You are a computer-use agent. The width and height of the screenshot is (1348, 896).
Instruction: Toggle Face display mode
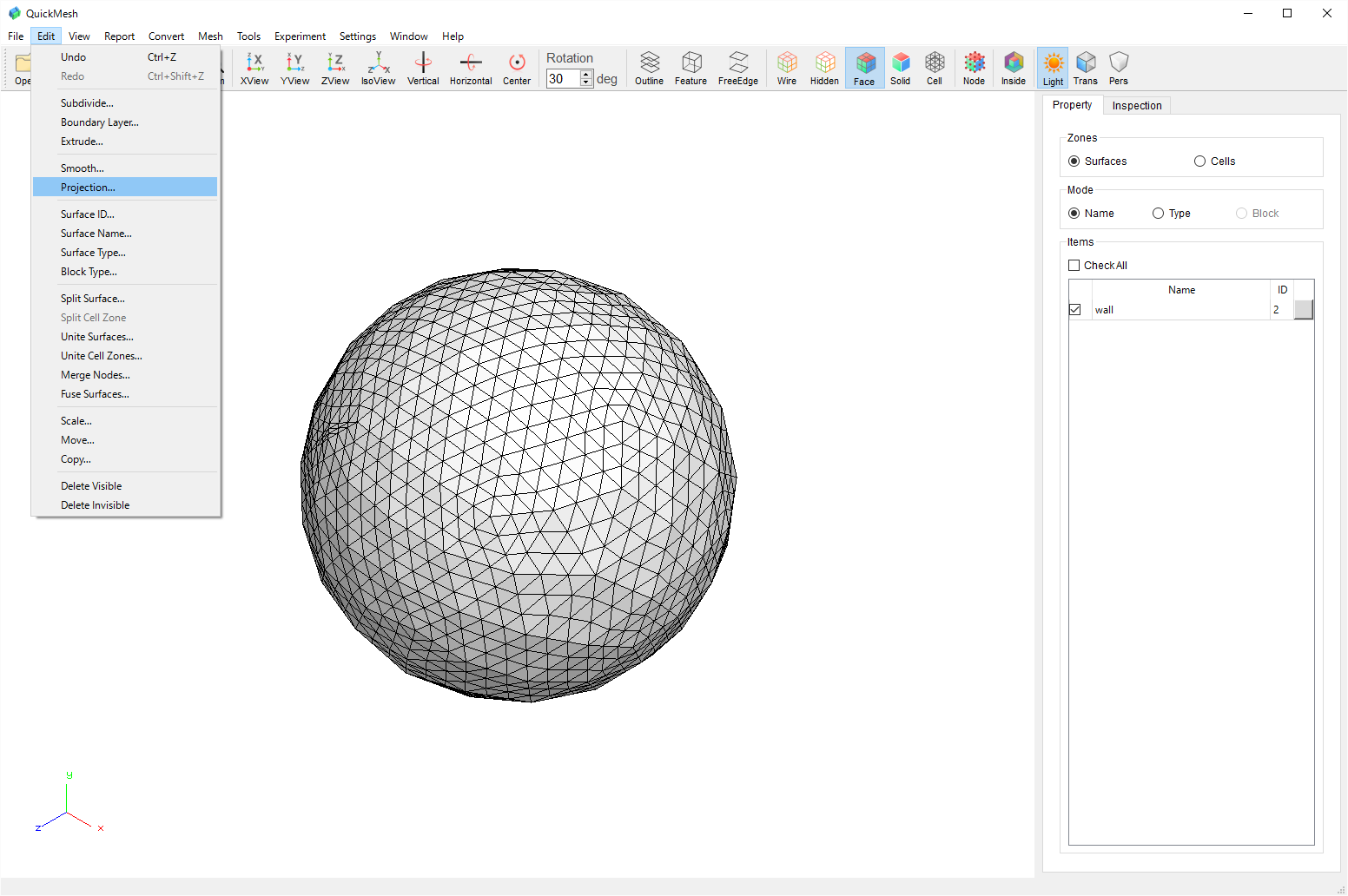click(864, 68)
